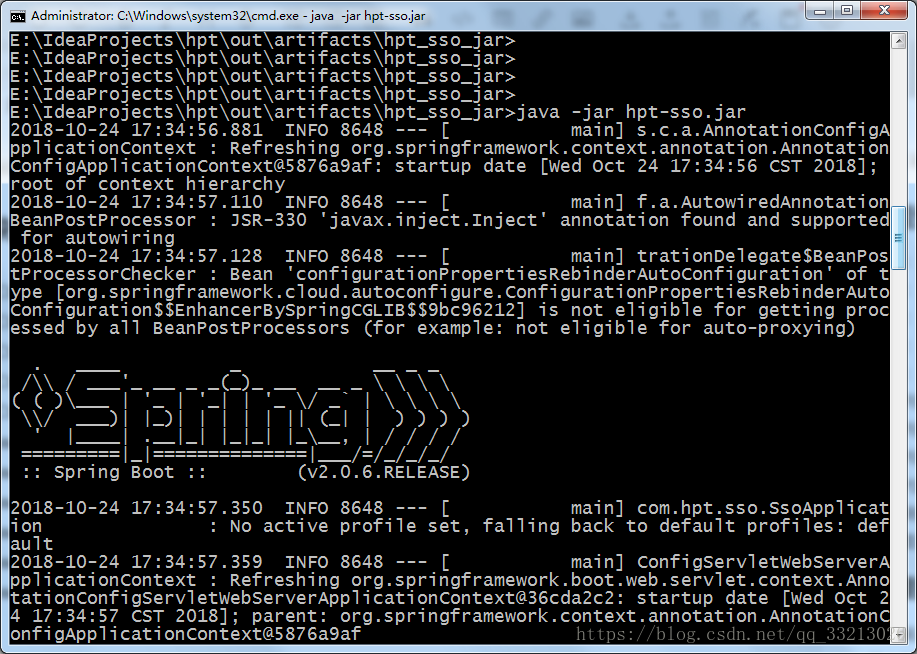Click 'f.a.AutowiredAnnotation' logger text
This screenshot has height=654, width=917.
point(763,202)
